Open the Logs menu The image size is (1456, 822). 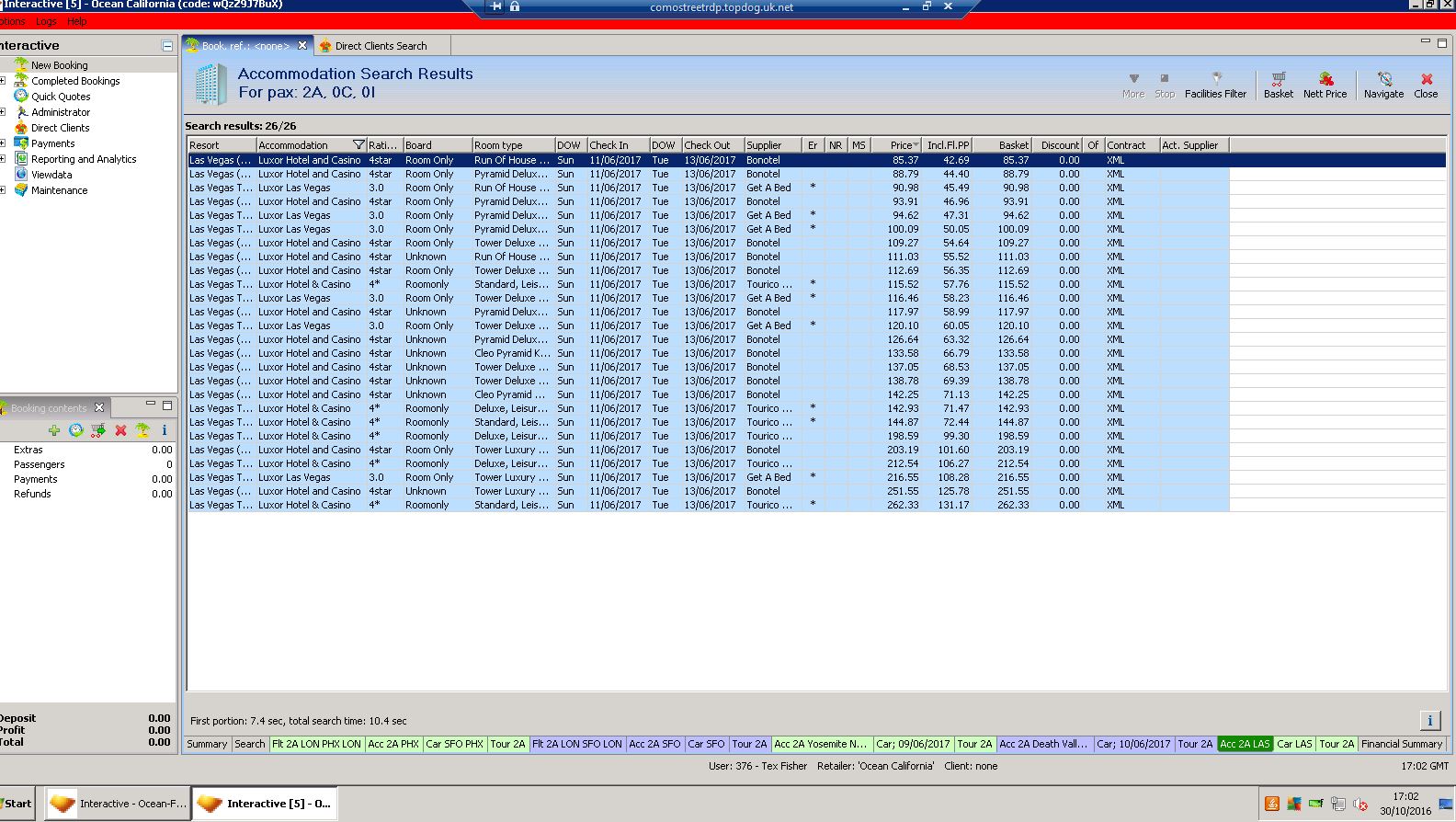46,21
